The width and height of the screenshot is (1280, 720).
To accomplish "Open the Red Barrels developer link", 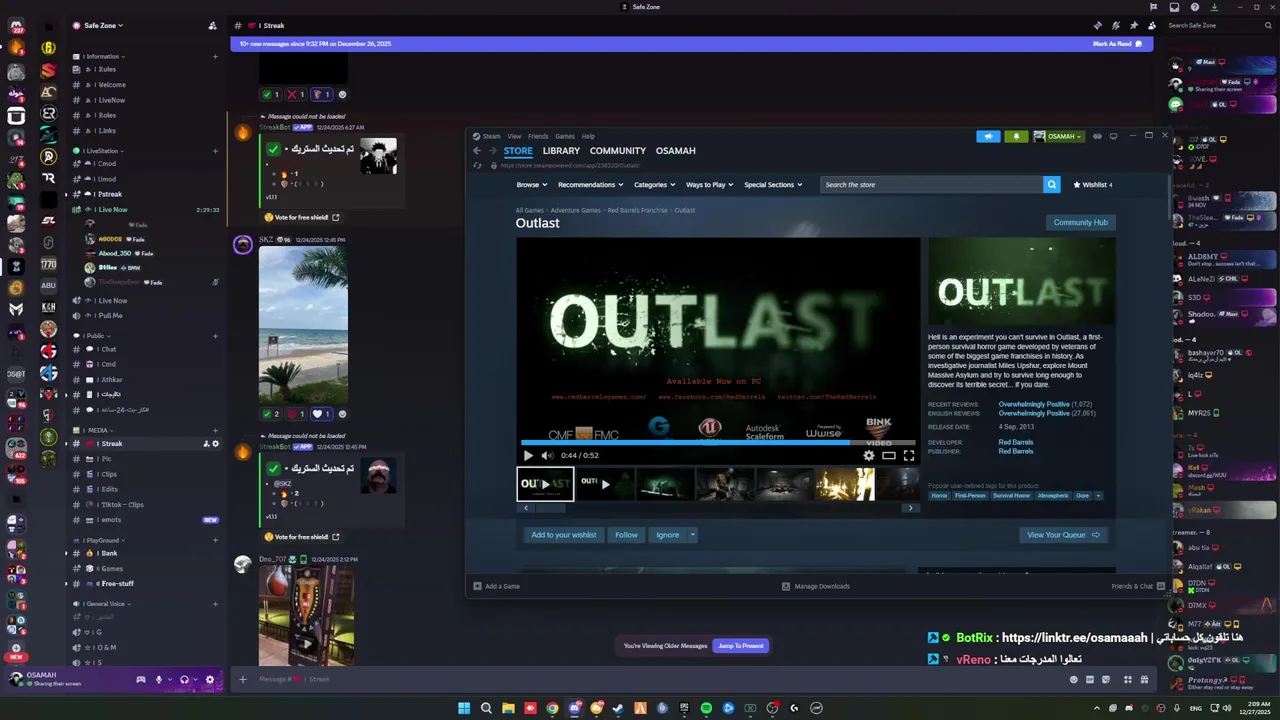I will (1016, 442).
